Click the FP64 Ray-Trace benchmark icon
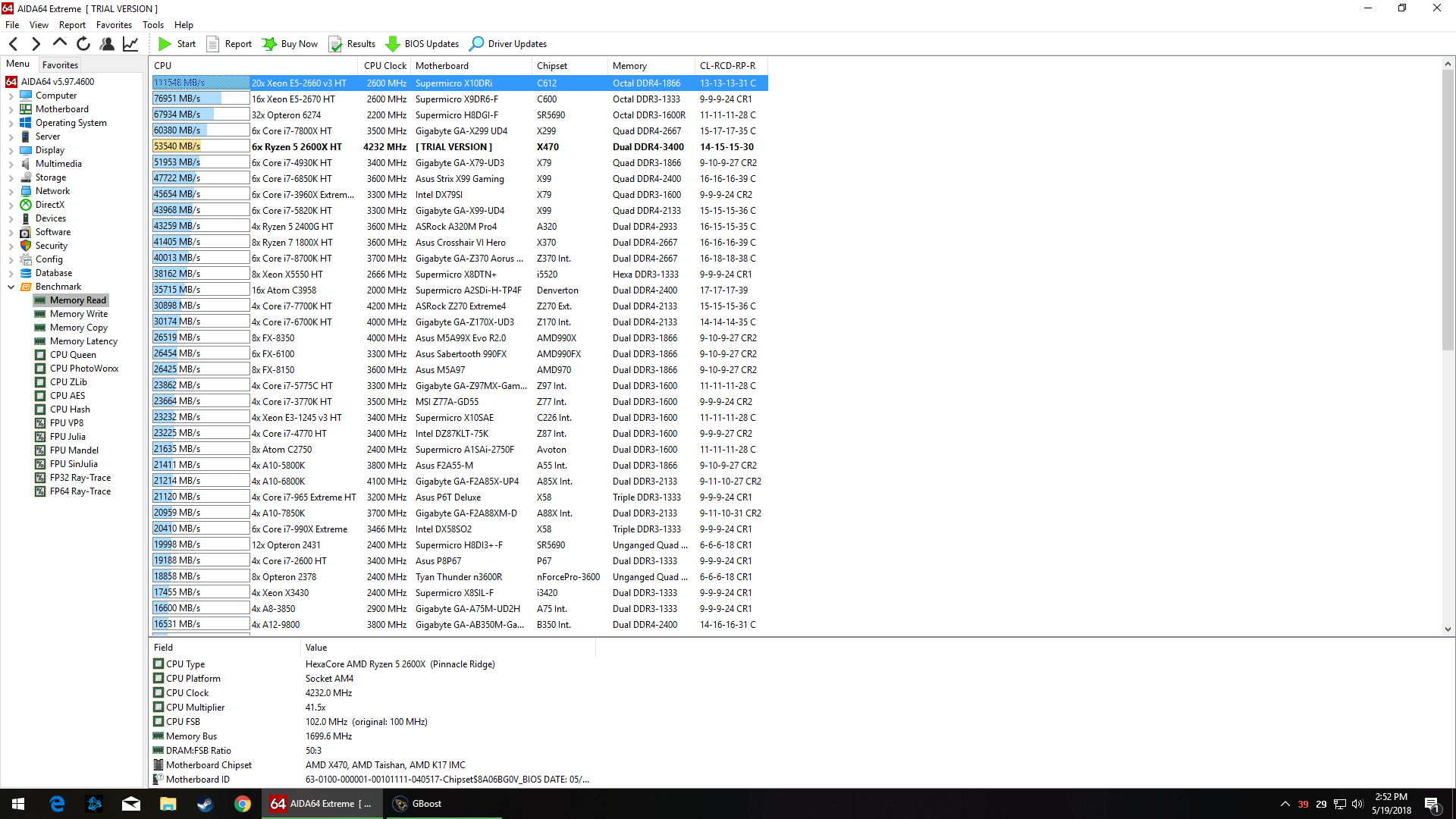Viewport: 1456px width, 819px height. pyautogui.click(x=40, y=491)
